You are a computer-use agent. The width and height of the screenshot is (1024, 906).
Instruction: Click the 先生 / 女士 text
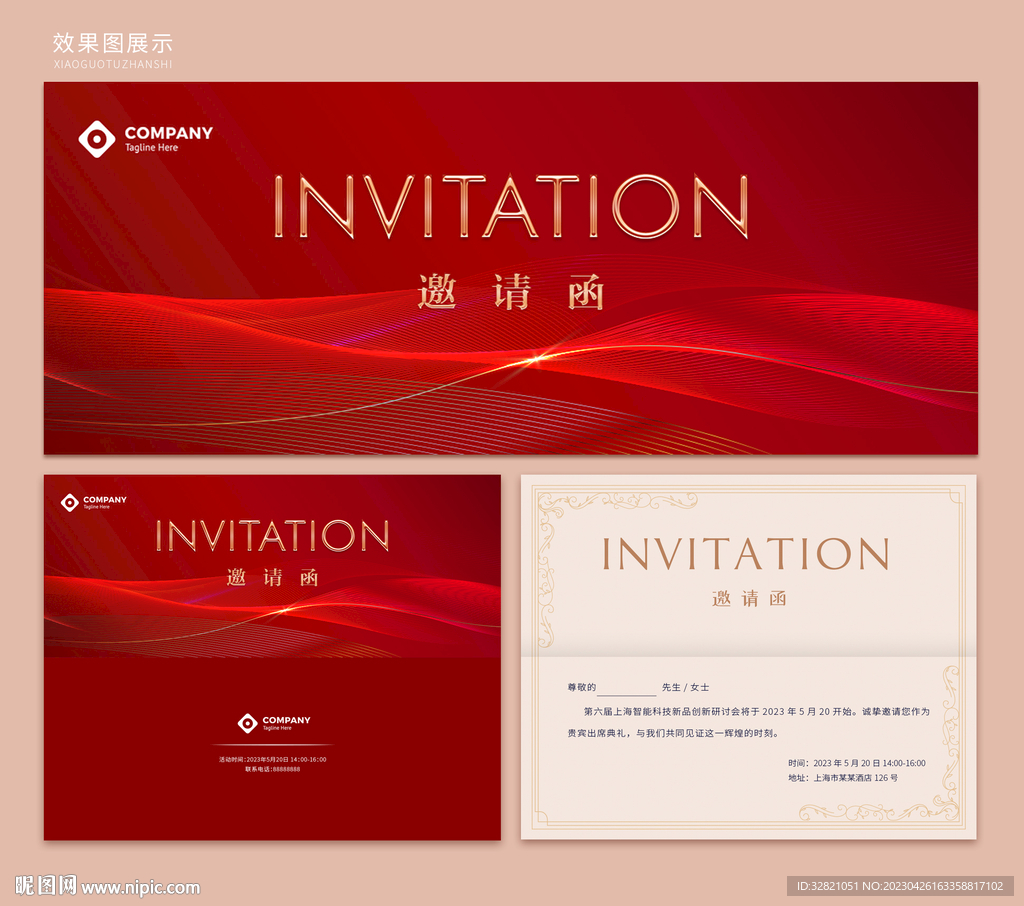click(685, 687)
